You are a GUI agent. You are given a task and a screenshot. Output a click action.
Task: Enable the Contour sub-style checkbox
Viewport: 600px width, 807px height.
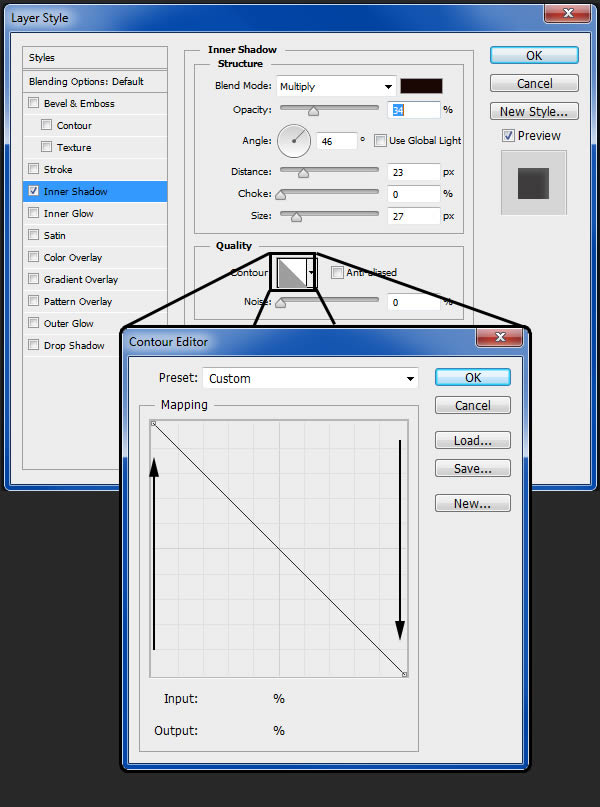pos(46,125)
